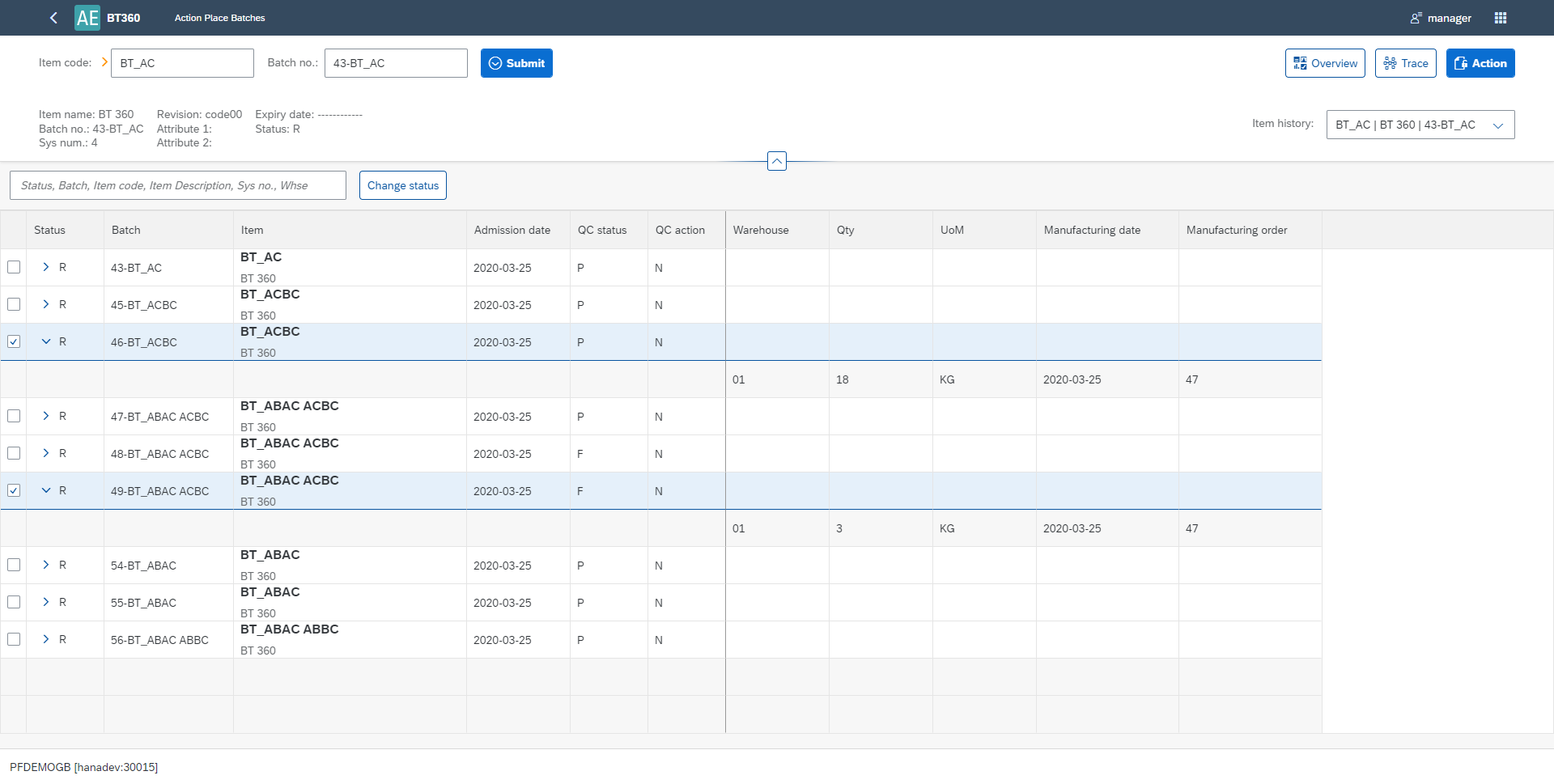
Task: Click inside the Batch no. input field
Action: [396, 62]
